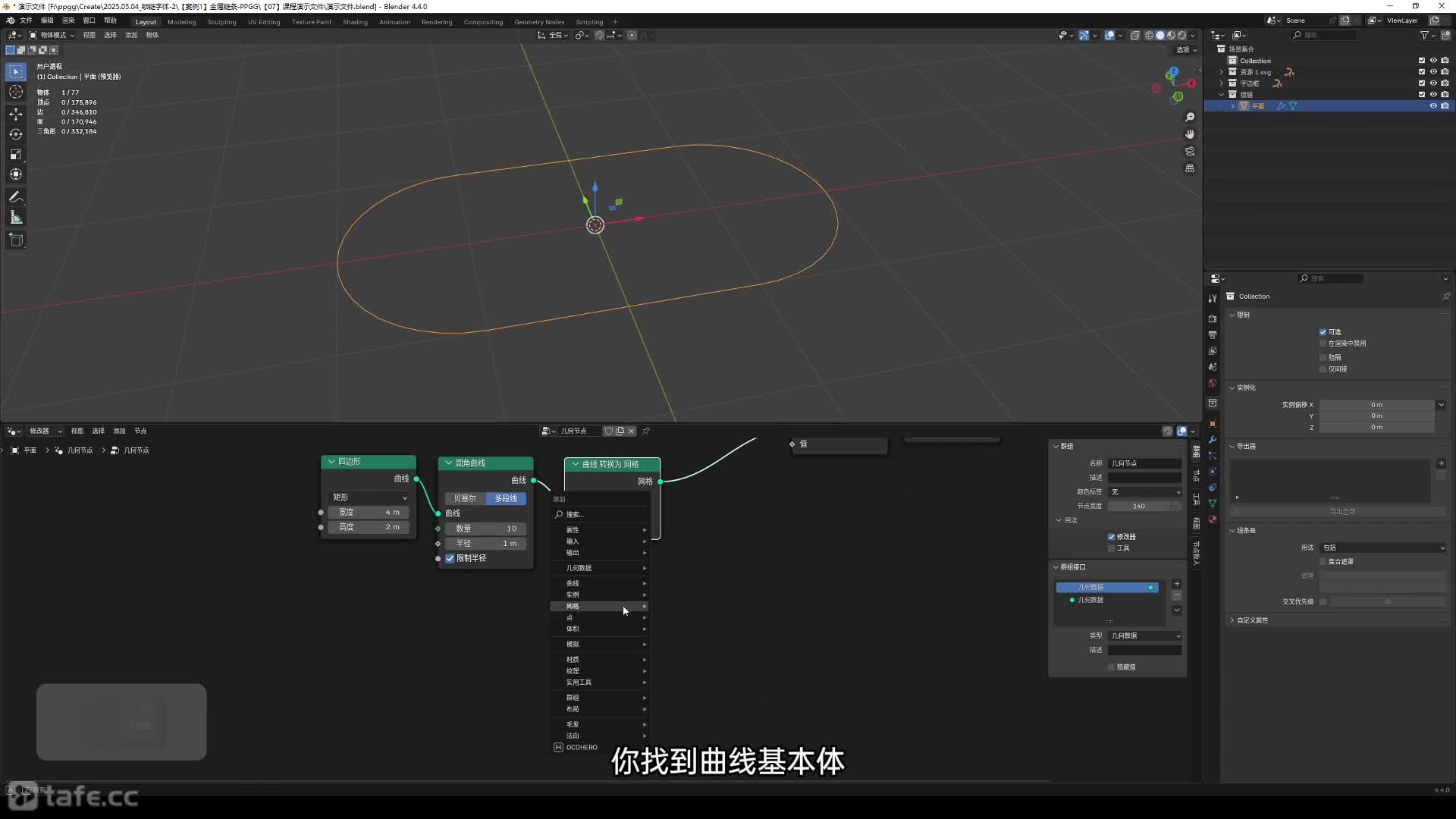1456x819 pixels.
Task: Select 贝塞尔 mode in 圆角曲线 node
Action: tap(465, 498)
